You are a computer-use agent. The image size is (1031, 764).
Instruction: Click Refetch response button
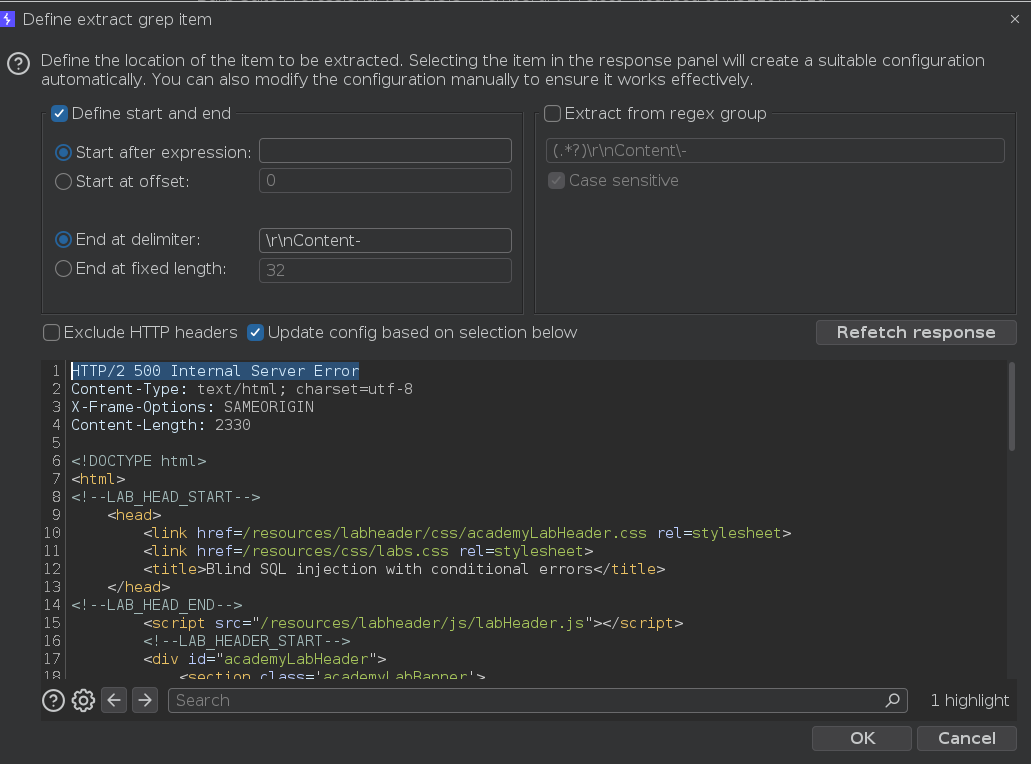tap(916, 333)
